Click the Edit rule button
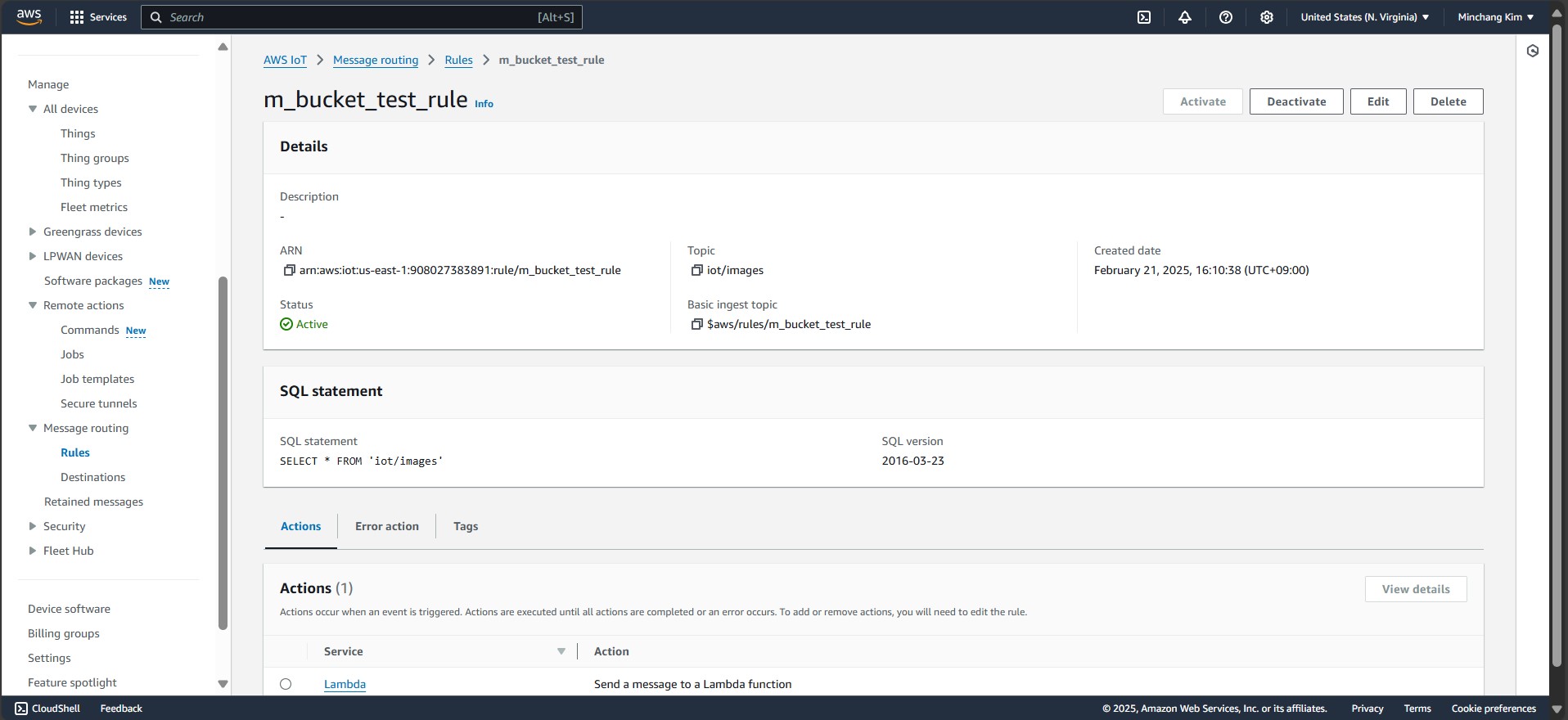This screenshot has width=1568, height=720. pyautogui.click(x=1378, y=101)
